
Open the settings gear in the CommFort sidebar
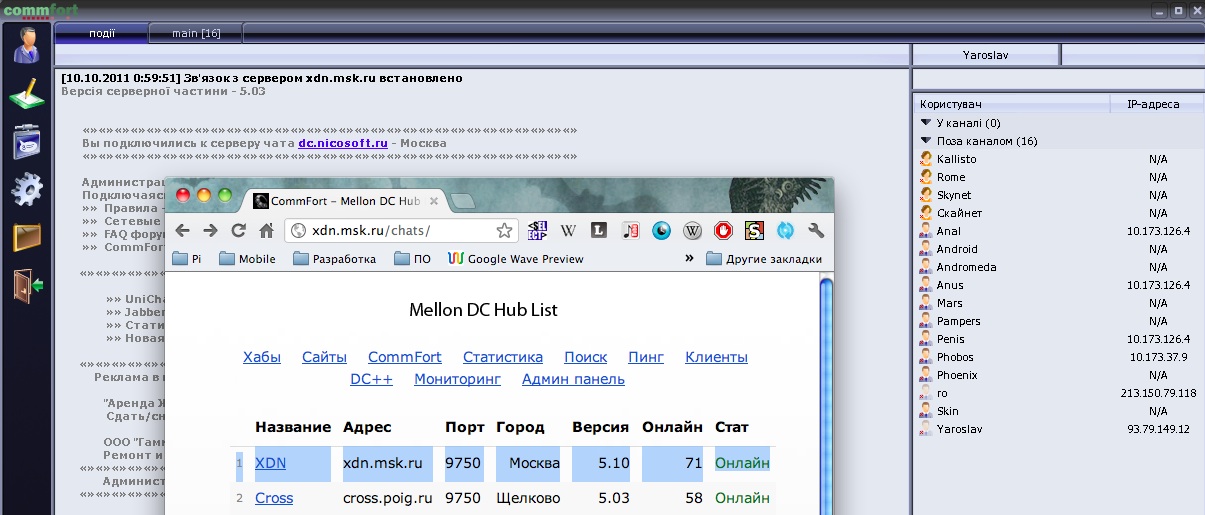pos(27,188)
